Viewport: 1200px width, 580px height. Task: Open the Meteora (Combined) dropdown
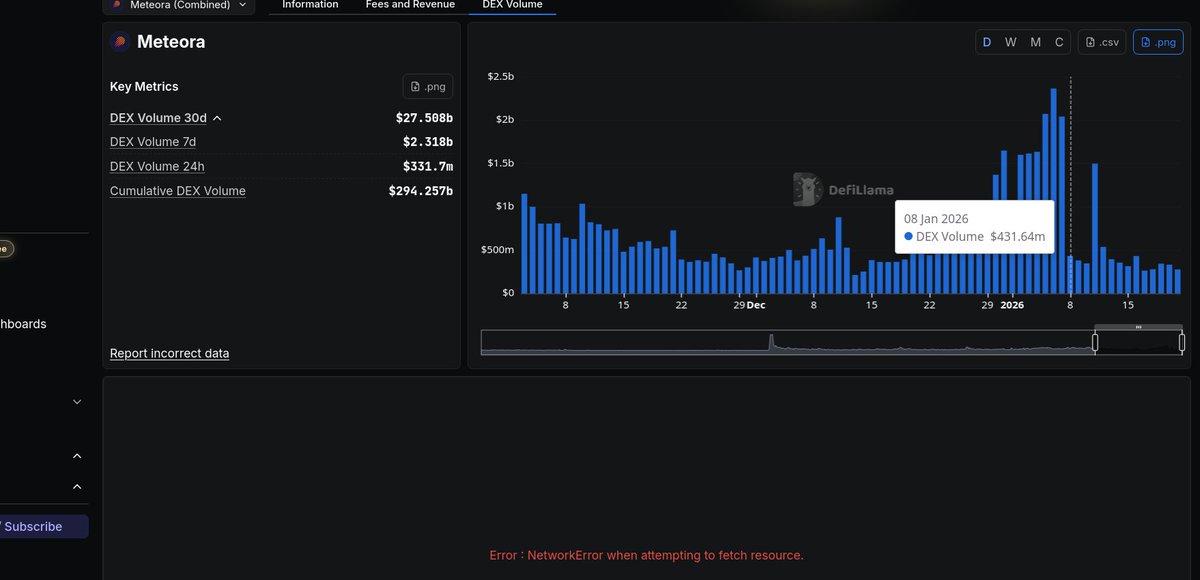point(178,5)
